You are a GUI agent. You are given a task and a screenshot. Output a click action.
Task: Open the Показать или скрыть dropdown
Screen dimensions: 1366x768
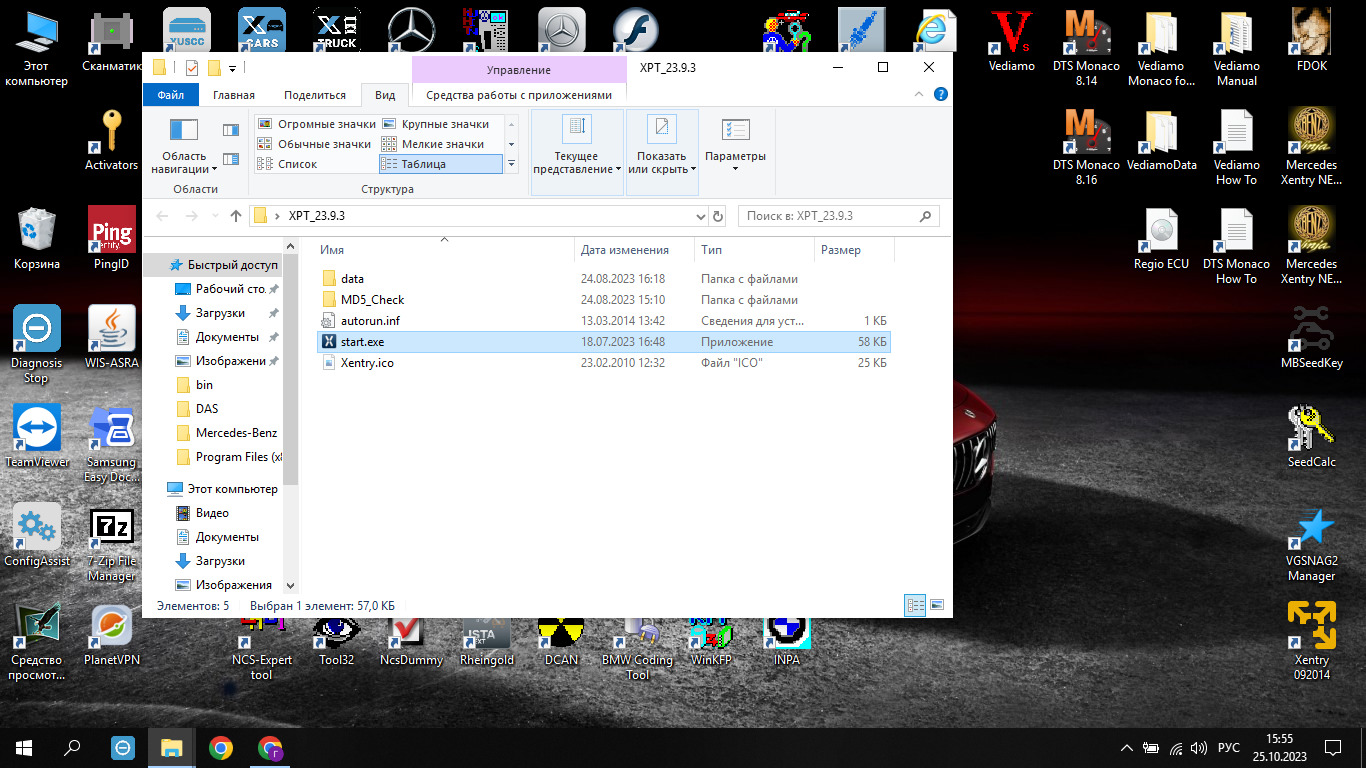(x=661, y=163)
